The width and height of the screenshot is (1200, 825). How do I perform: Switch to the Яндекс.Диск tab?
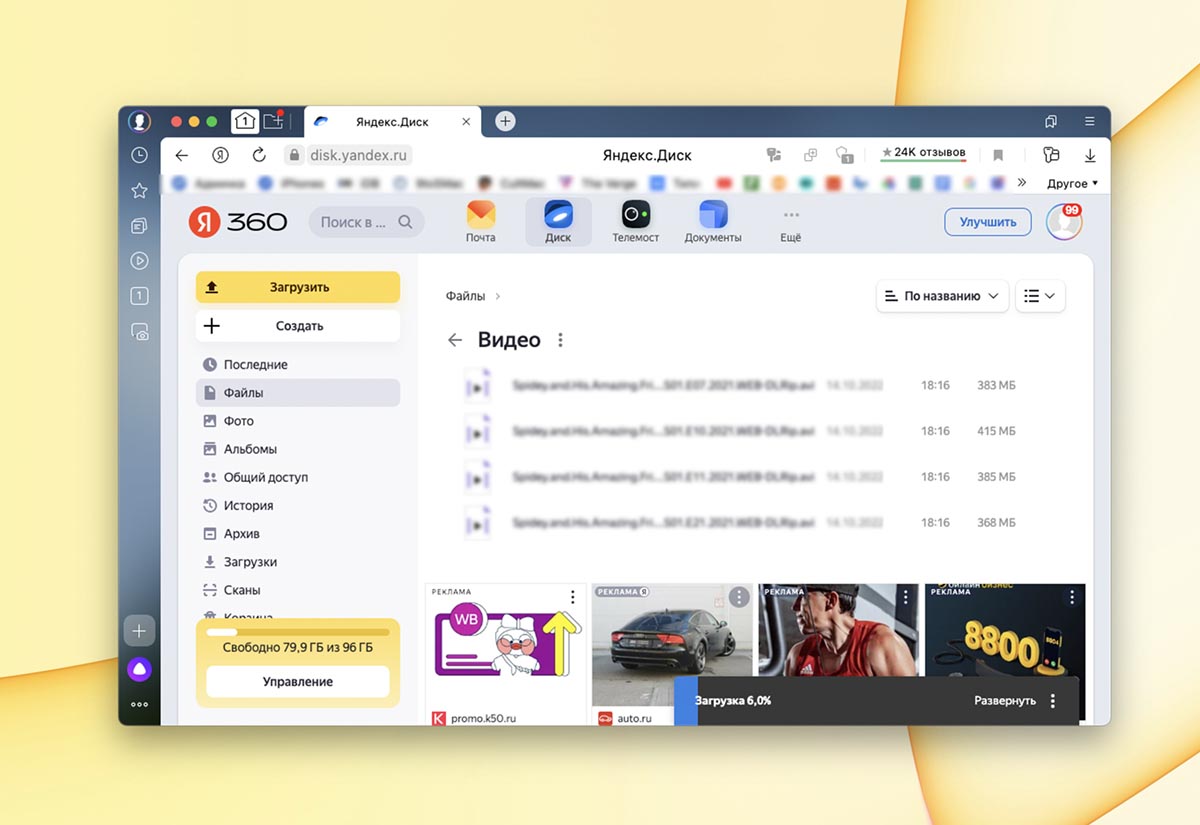click(x=392, y=122)
